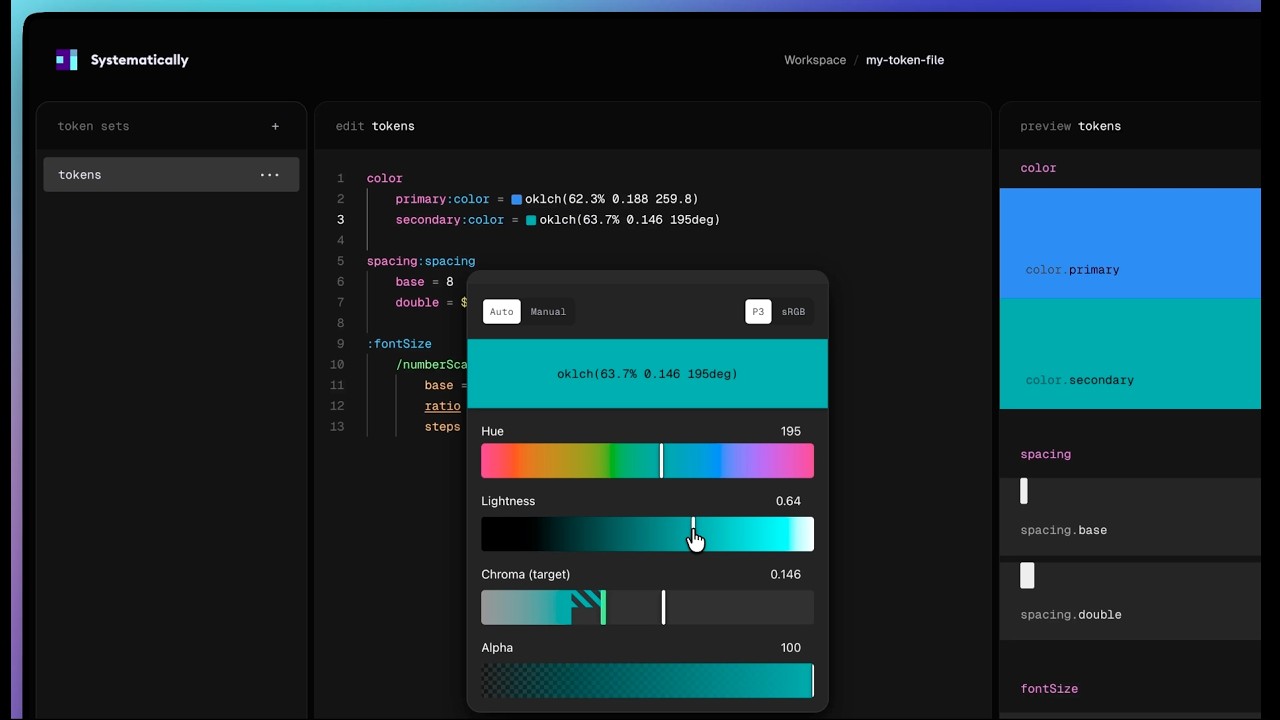The image size is (1280, 720).
Task: Switch chroma mode to Manual
Action: tap(548, 312)
